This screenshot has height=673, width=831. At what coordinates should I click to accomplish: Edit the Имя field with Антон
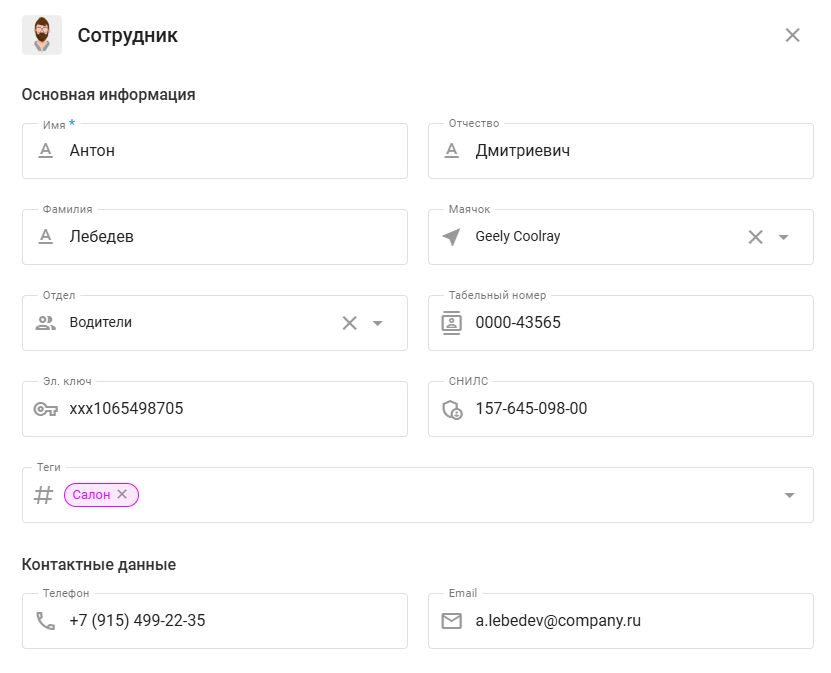[x=230, y=151]
